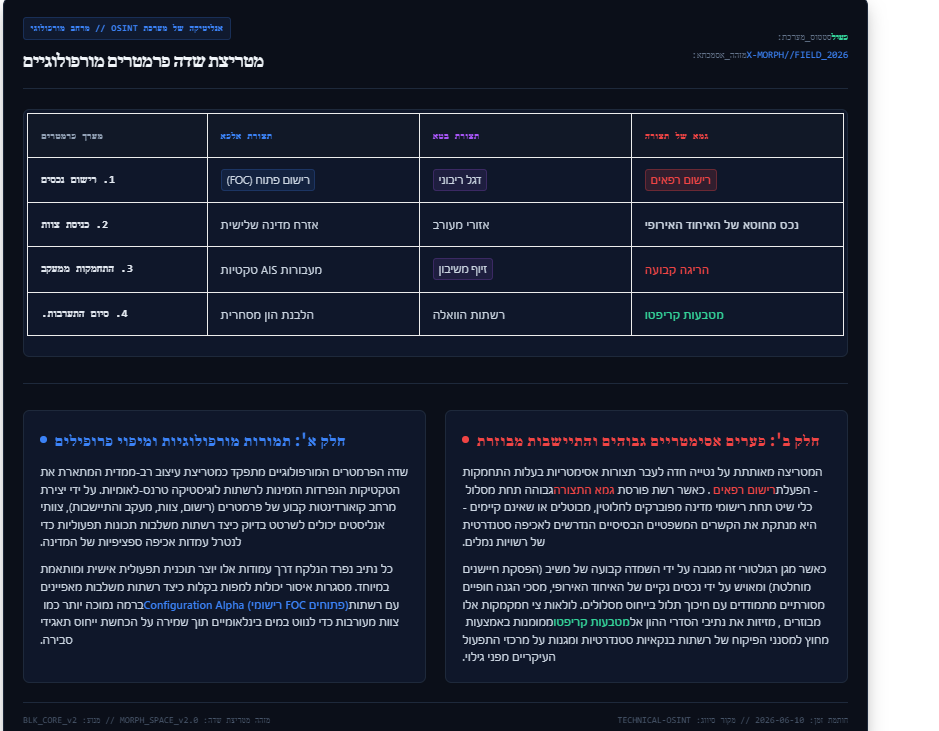Select the OSINT analytics tag at top left

[127, 29]
